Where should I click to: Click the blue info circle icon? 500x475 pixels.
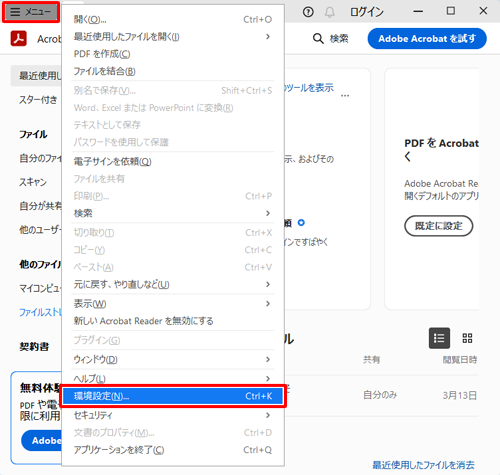pyautogui.click(x=301, y=222)
